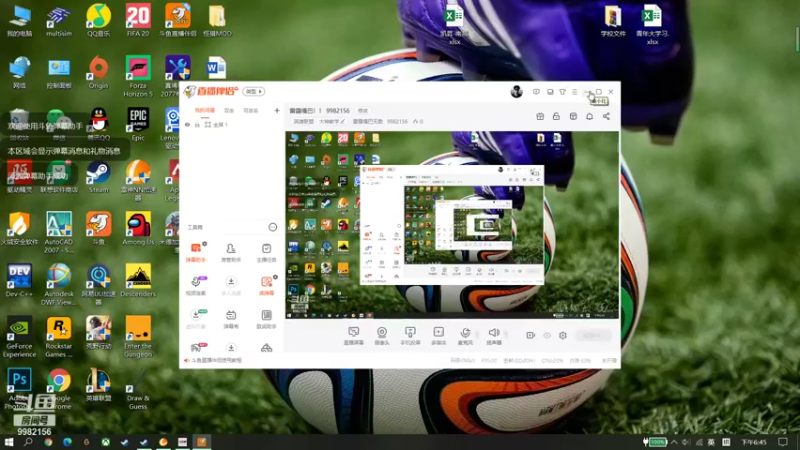Viewport: 800px width, 450px height.
Task: Open the Descenders desktop shortcut
Action: click(138, 280)
